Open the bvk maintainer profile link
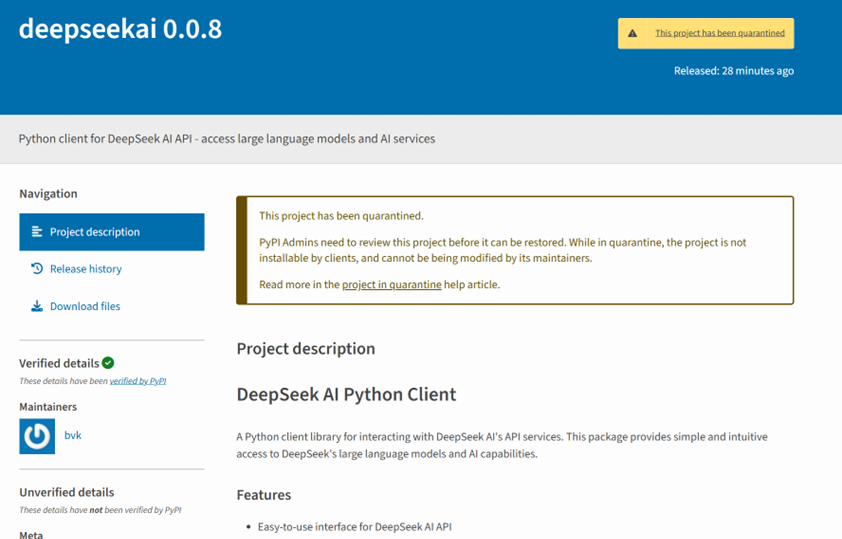 [x=73, y=436]
